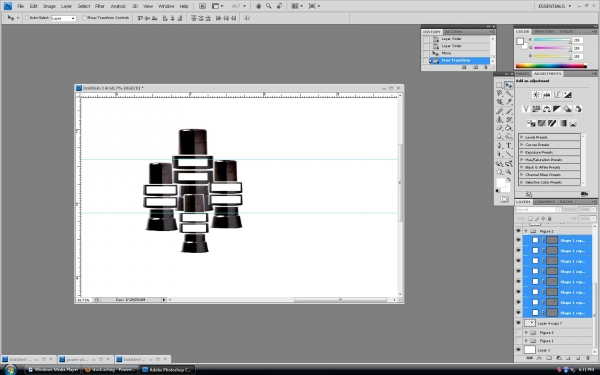Open the Image menu

[49, 6]
